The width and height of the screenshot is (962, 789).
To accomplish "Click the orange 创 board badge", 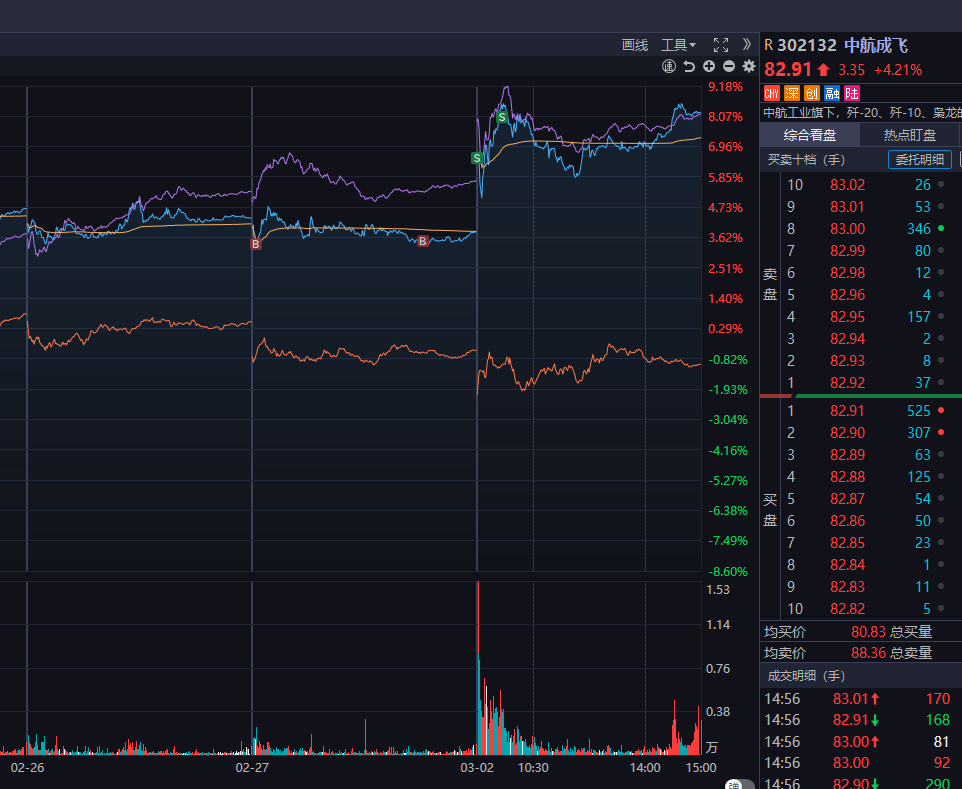I will pos(812,93).
